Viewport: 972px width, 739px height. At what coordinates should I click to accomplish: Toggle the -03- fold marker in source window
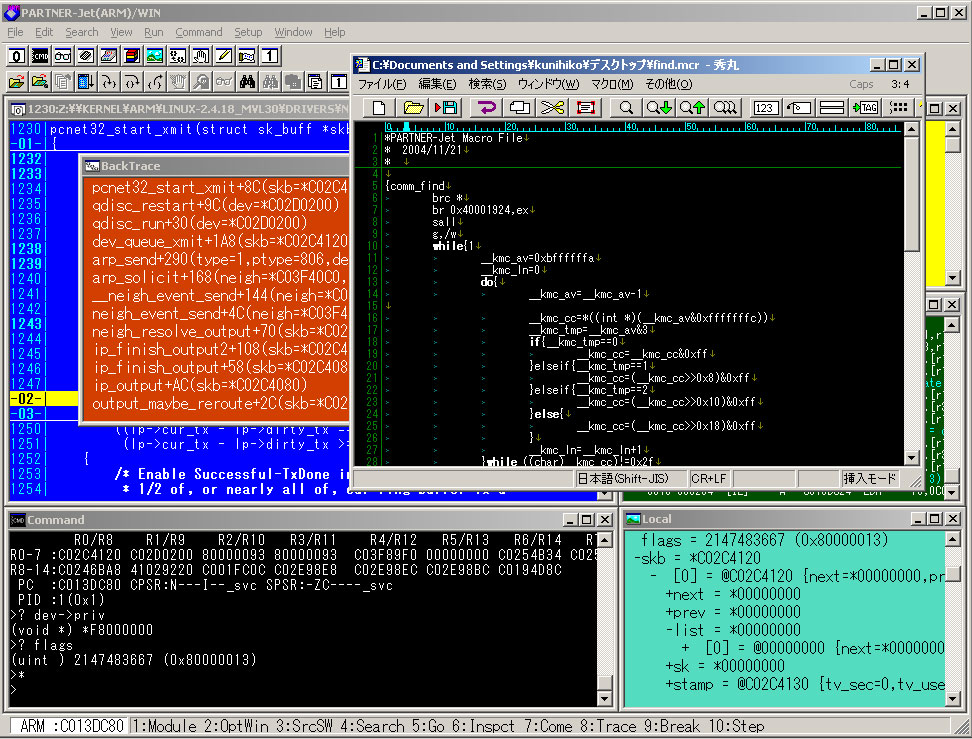click(x=26, y=414)
